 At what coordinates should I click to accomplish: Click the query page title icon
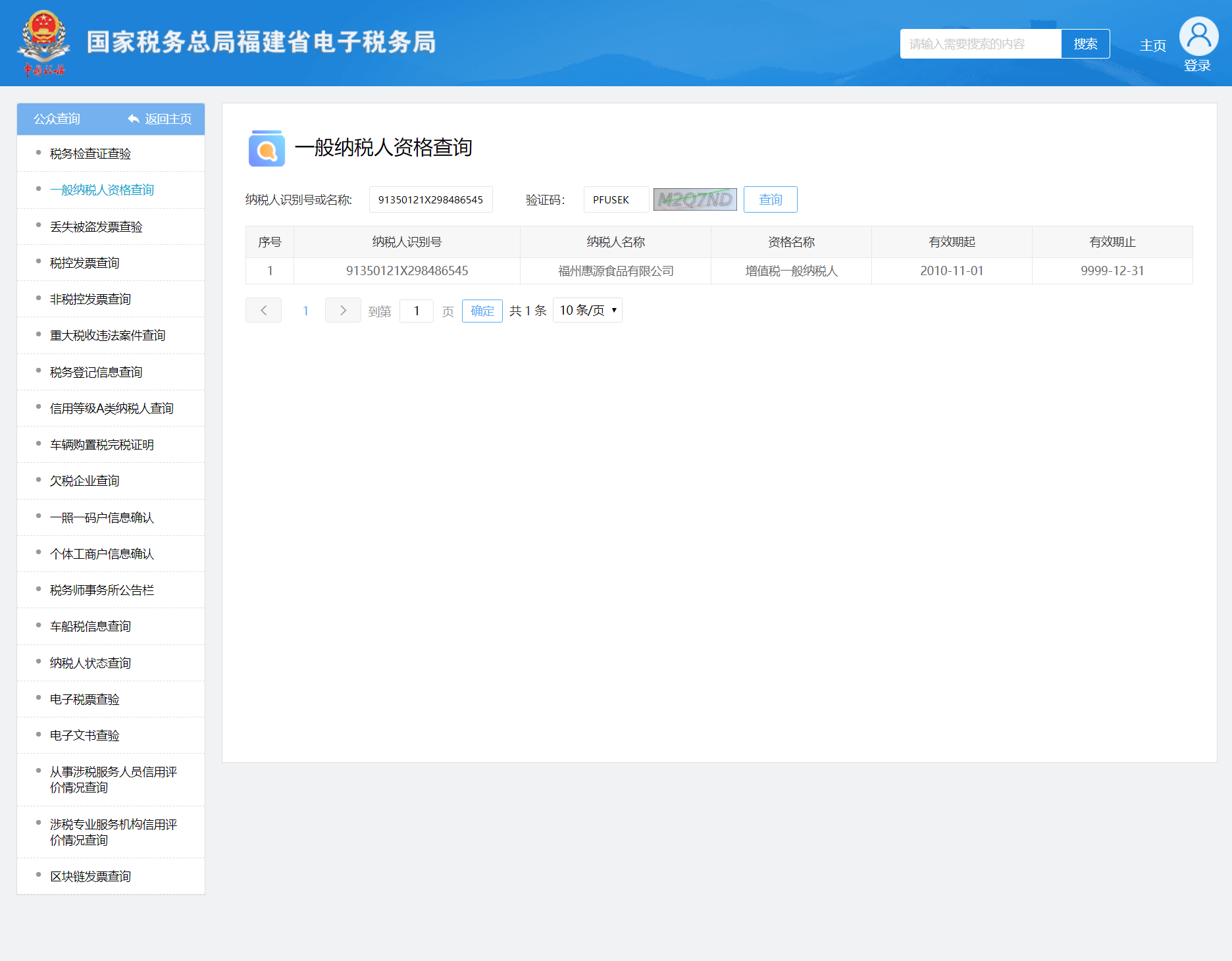tap(267, 148)
